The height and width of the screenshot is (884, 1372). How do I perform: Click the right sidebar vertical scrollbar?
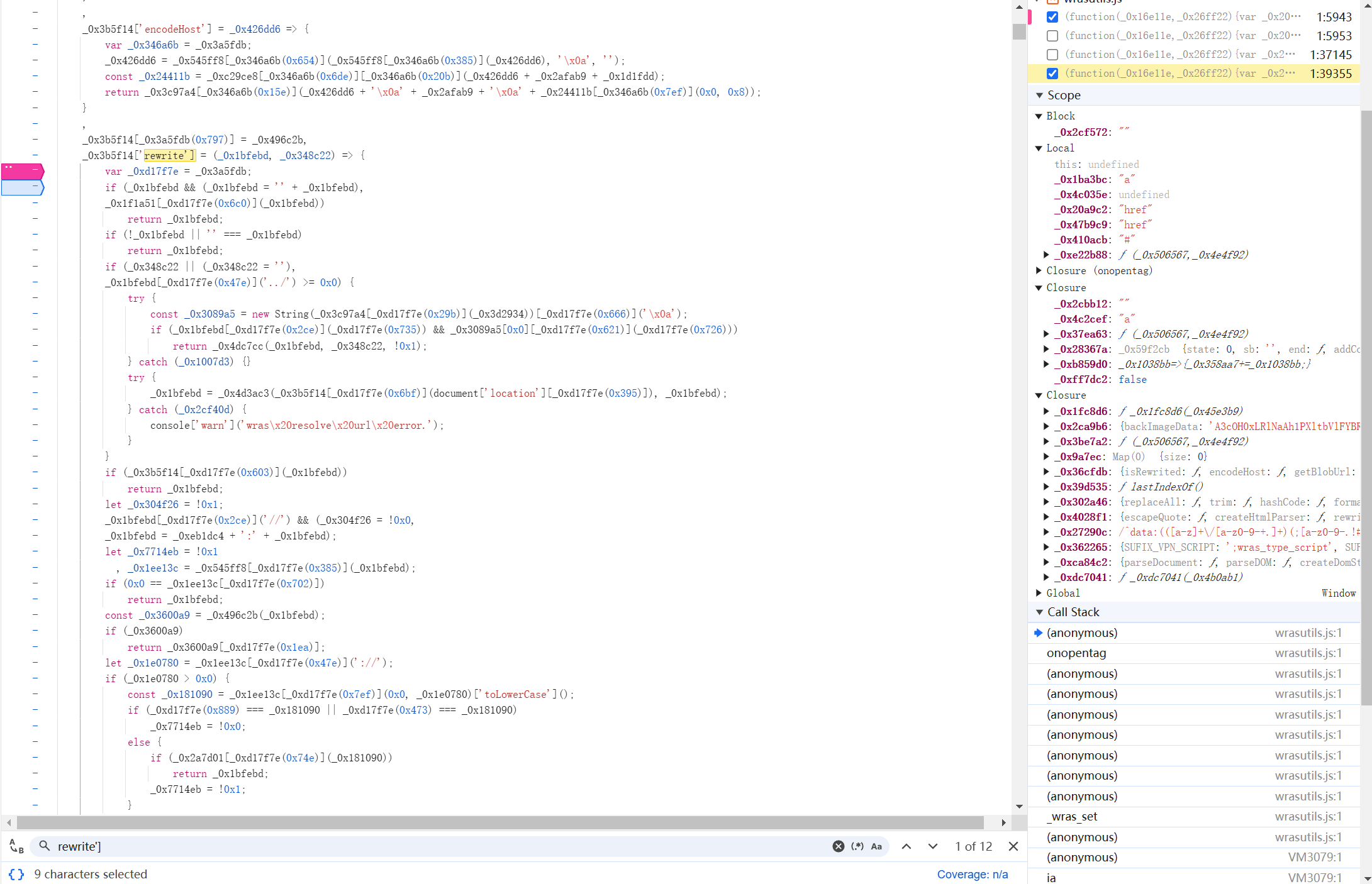pyautogui.click(x=1366, y=409)
